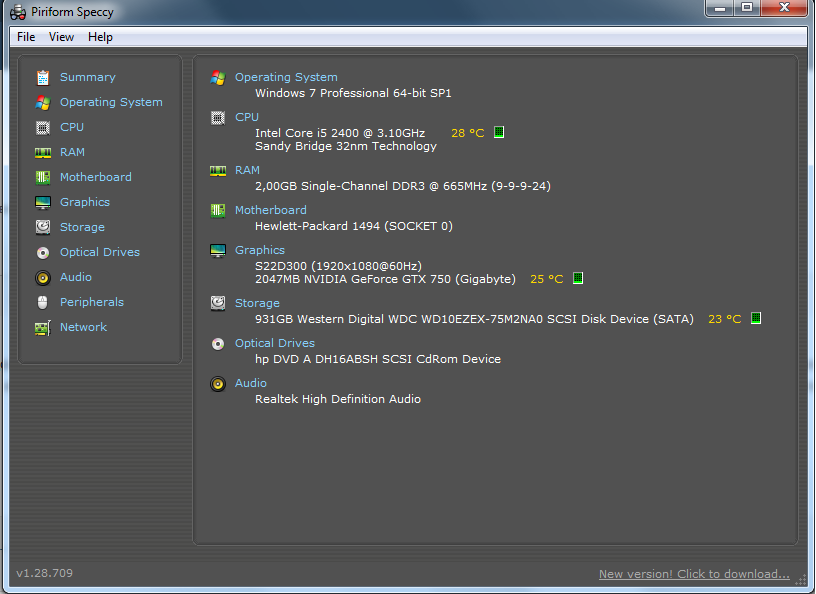This screenshot has width=816, height=594.
Task: Click 'Realtek High Definition Audio' text
Action: [x=338, y=399]
